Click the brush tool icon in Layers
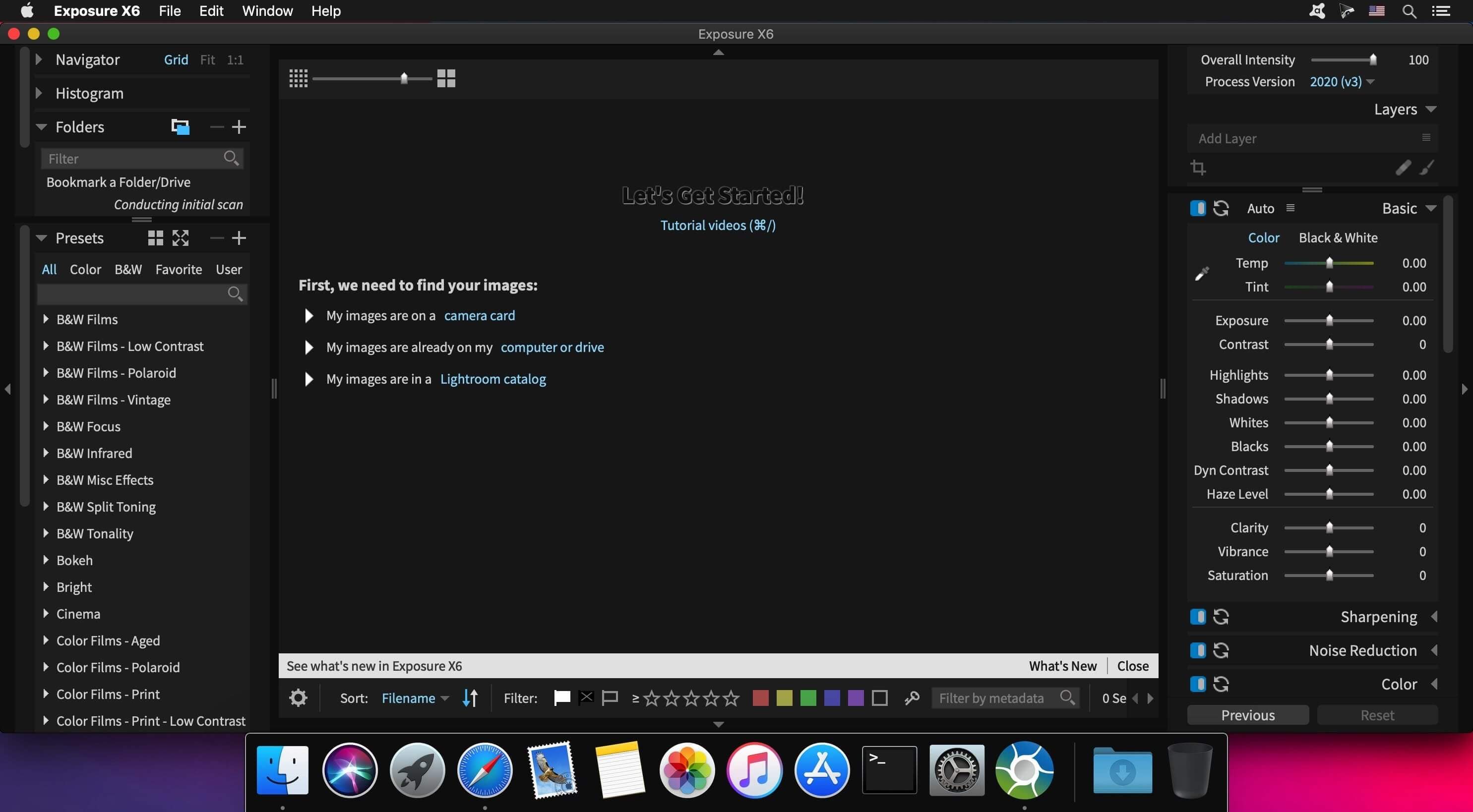1473x812 pixels. click(1427, 168)
